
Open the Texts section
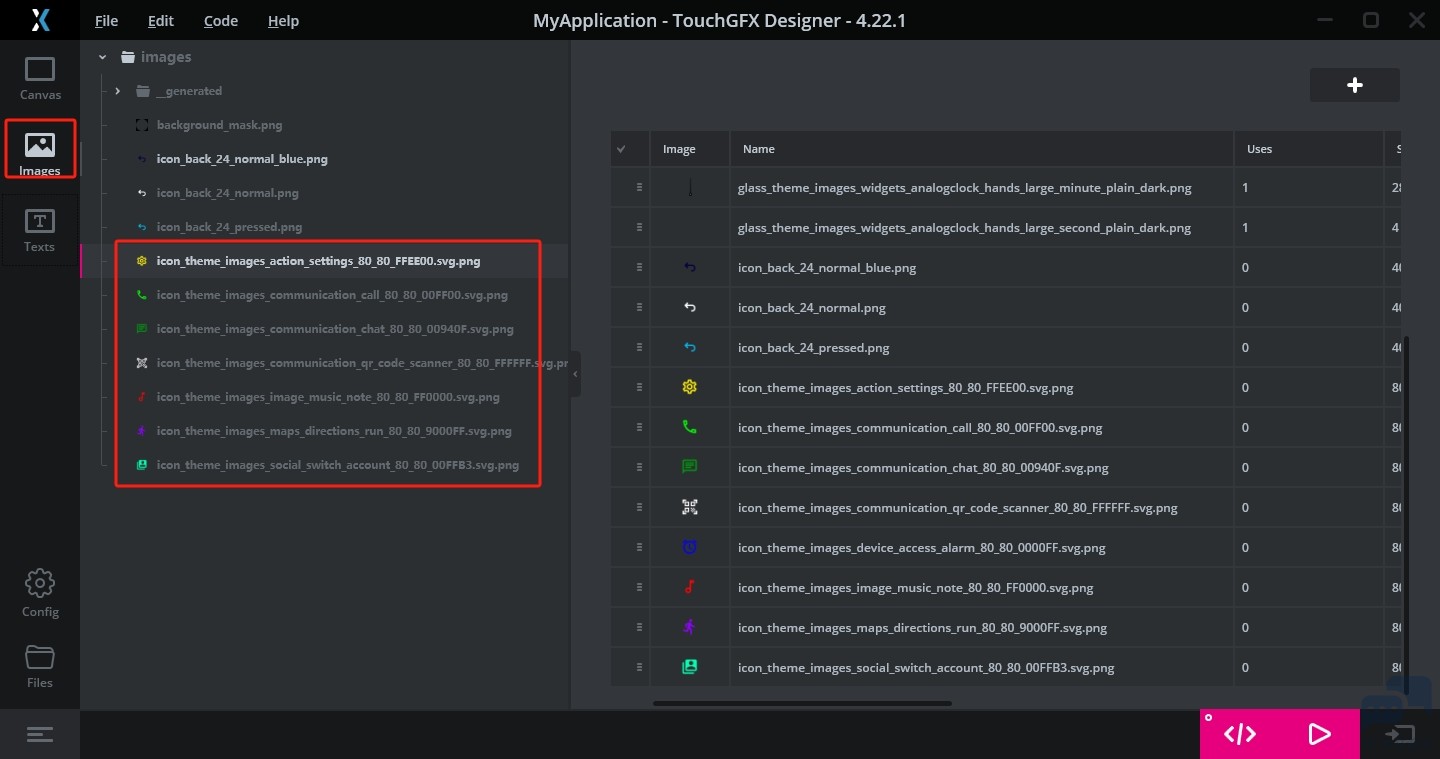point(40,231)
